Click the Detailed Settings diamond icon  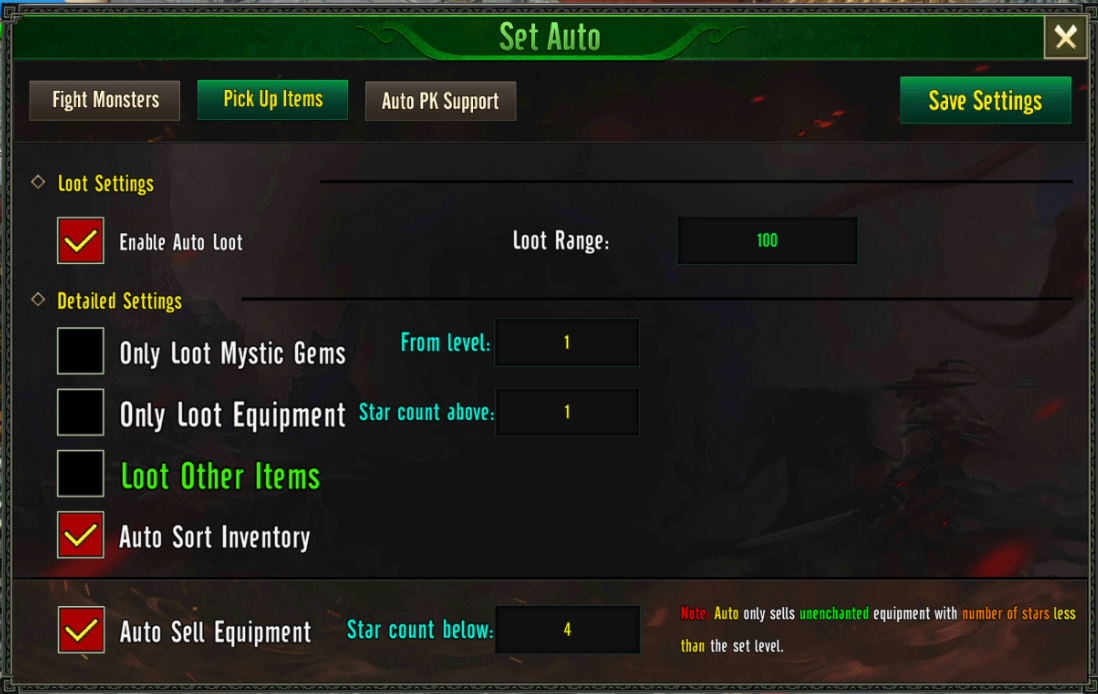point(39,300)
